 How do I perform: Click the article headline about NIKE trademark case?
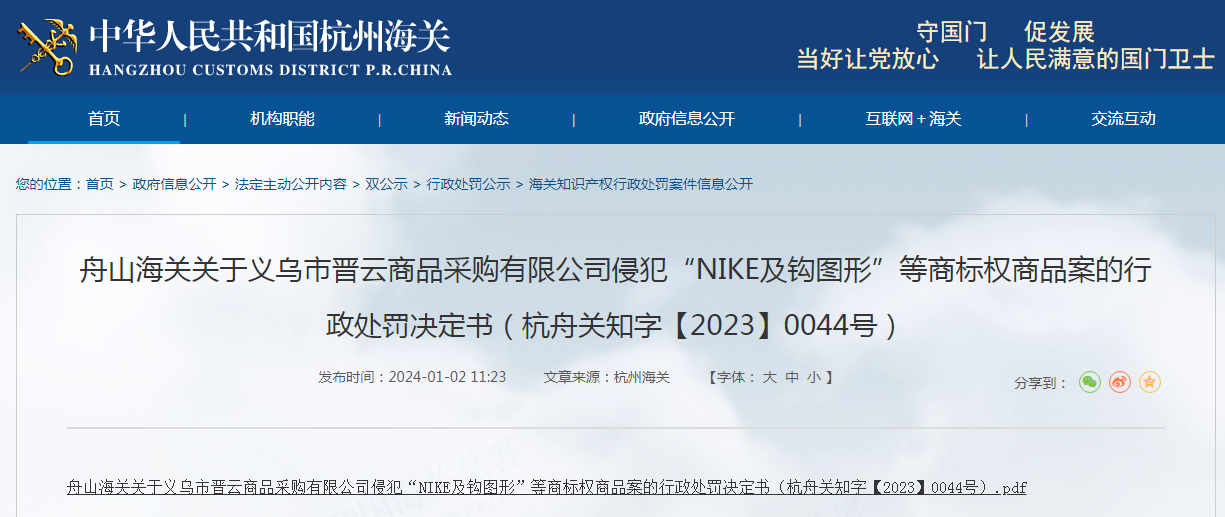click(615, 297)
